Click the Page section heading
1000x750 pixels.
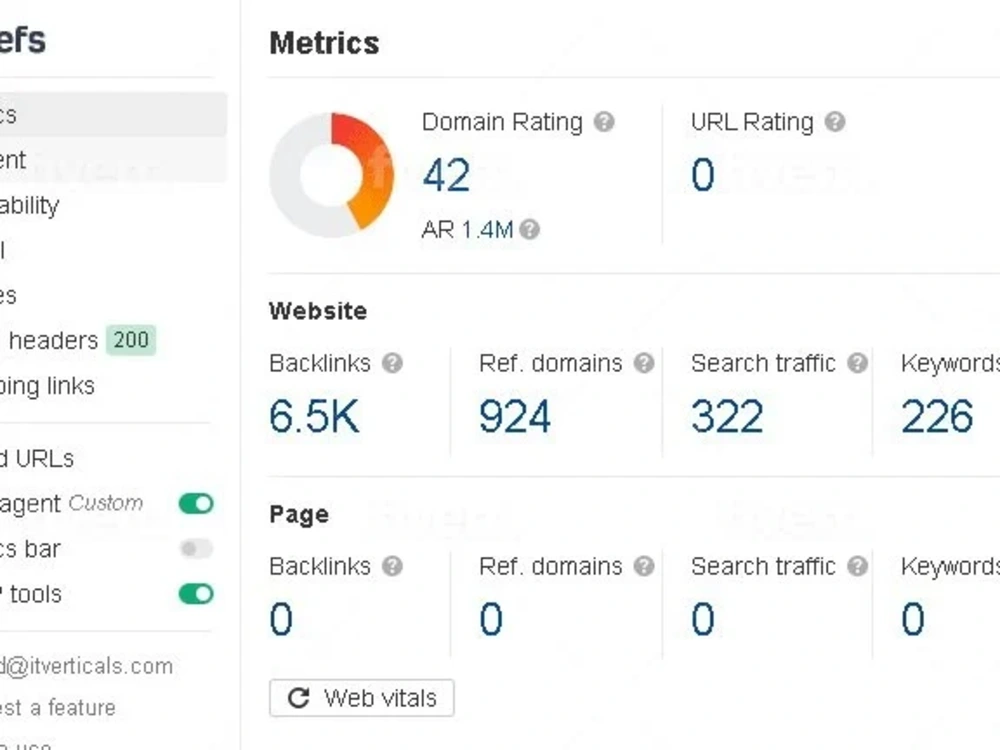coord(299,514)
